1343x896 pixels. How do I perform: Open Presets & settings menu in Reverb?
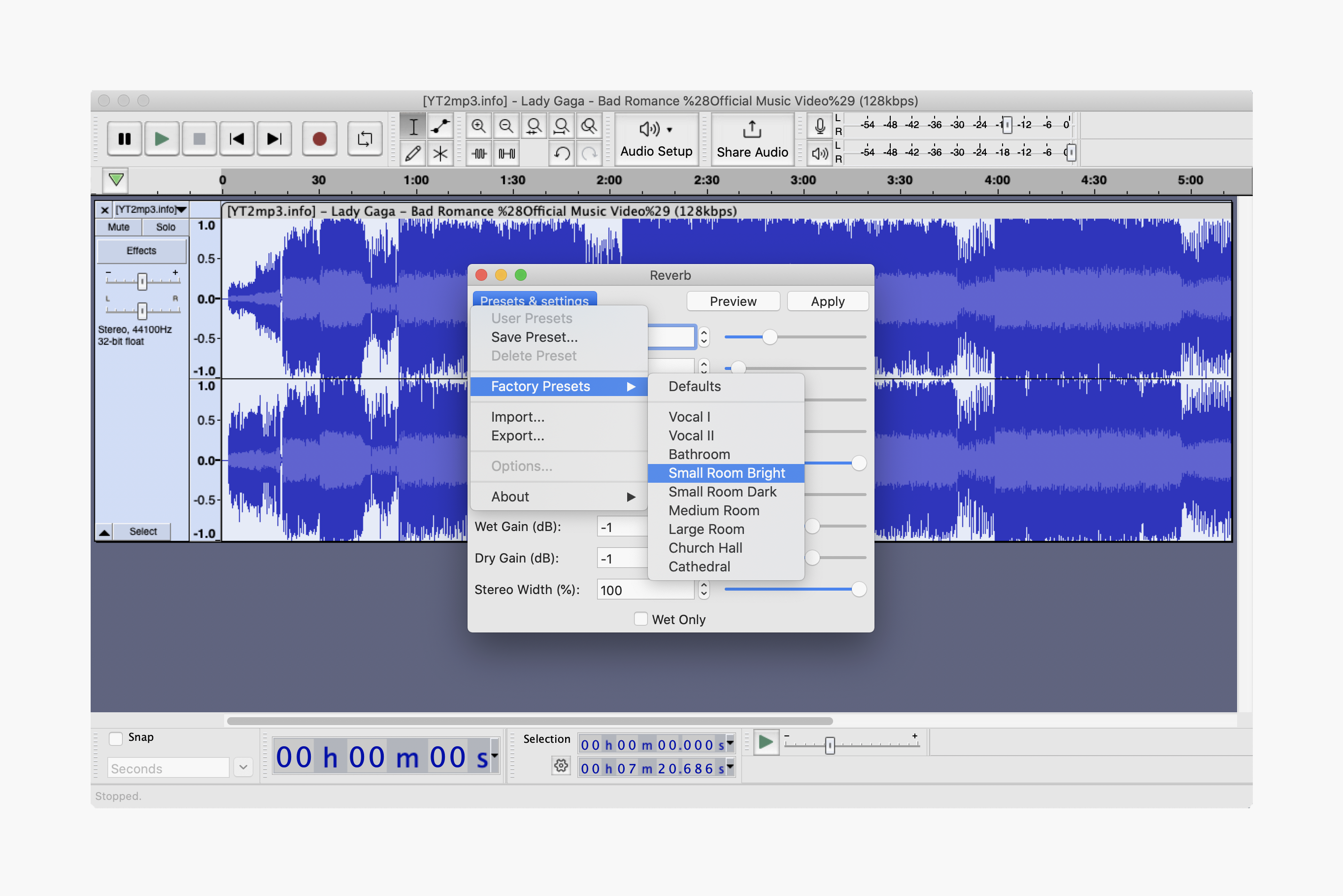[x=535, y=300]
